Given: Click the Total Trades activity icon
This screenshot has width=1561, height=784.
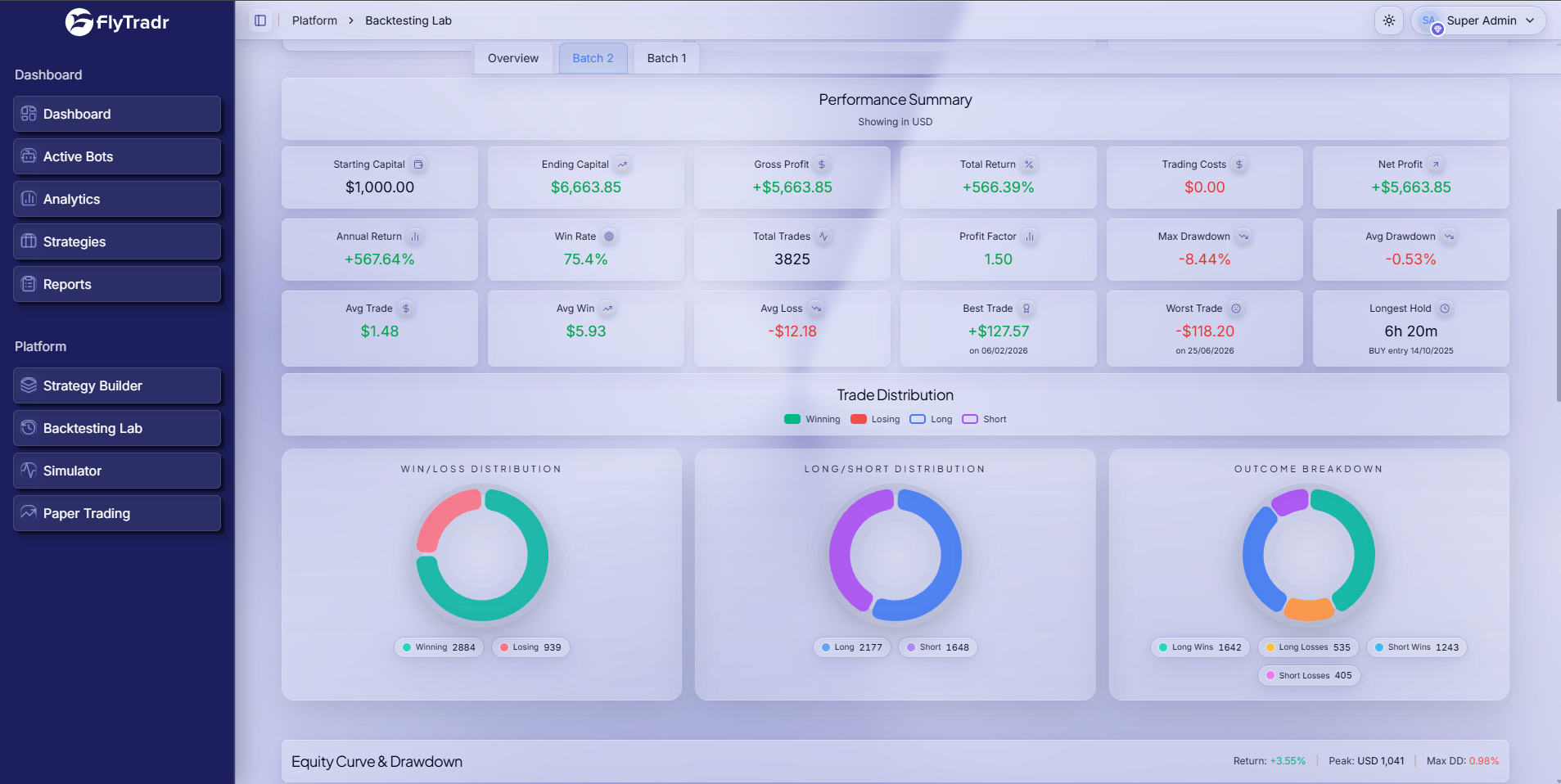Looking at the screenshot, I should [823, 237].
